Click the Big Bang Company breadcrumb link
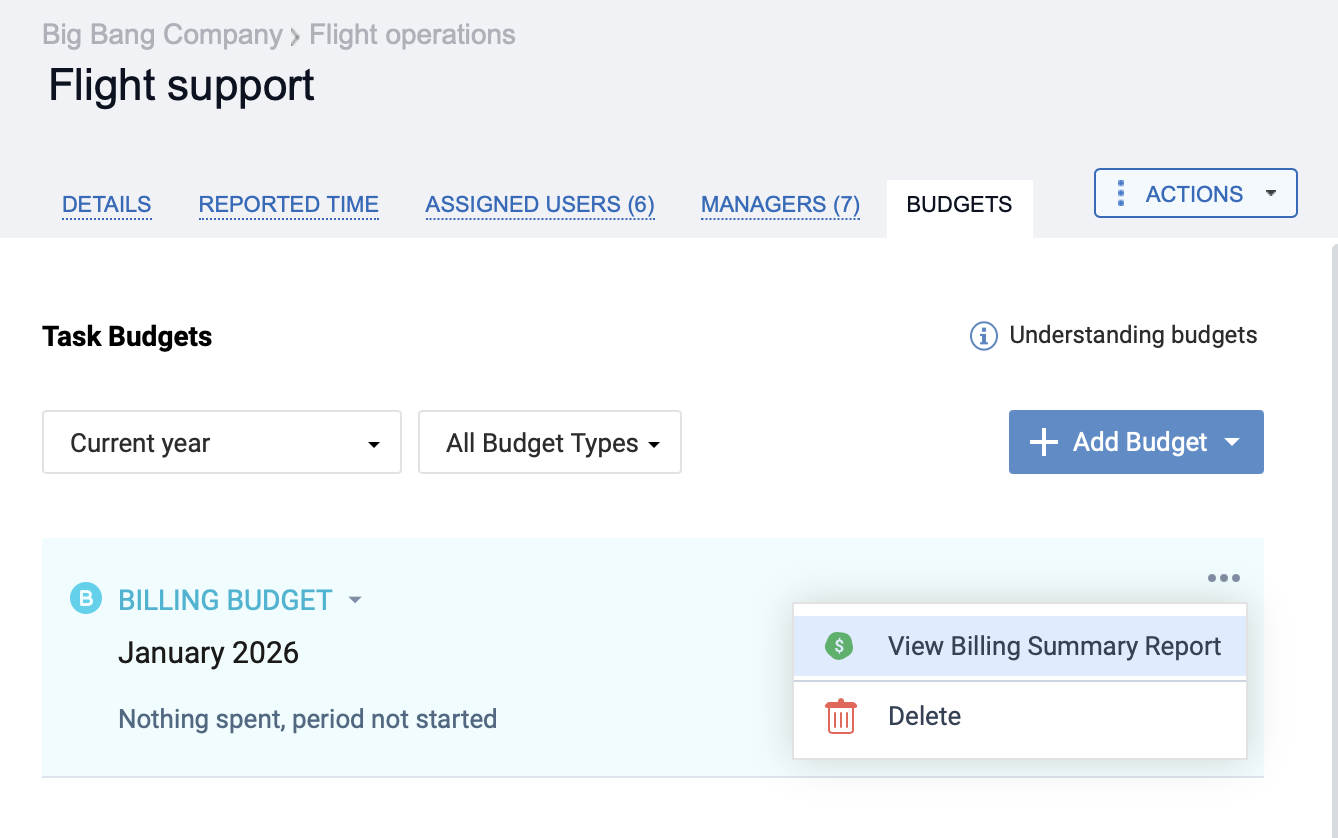 point(160,34)
